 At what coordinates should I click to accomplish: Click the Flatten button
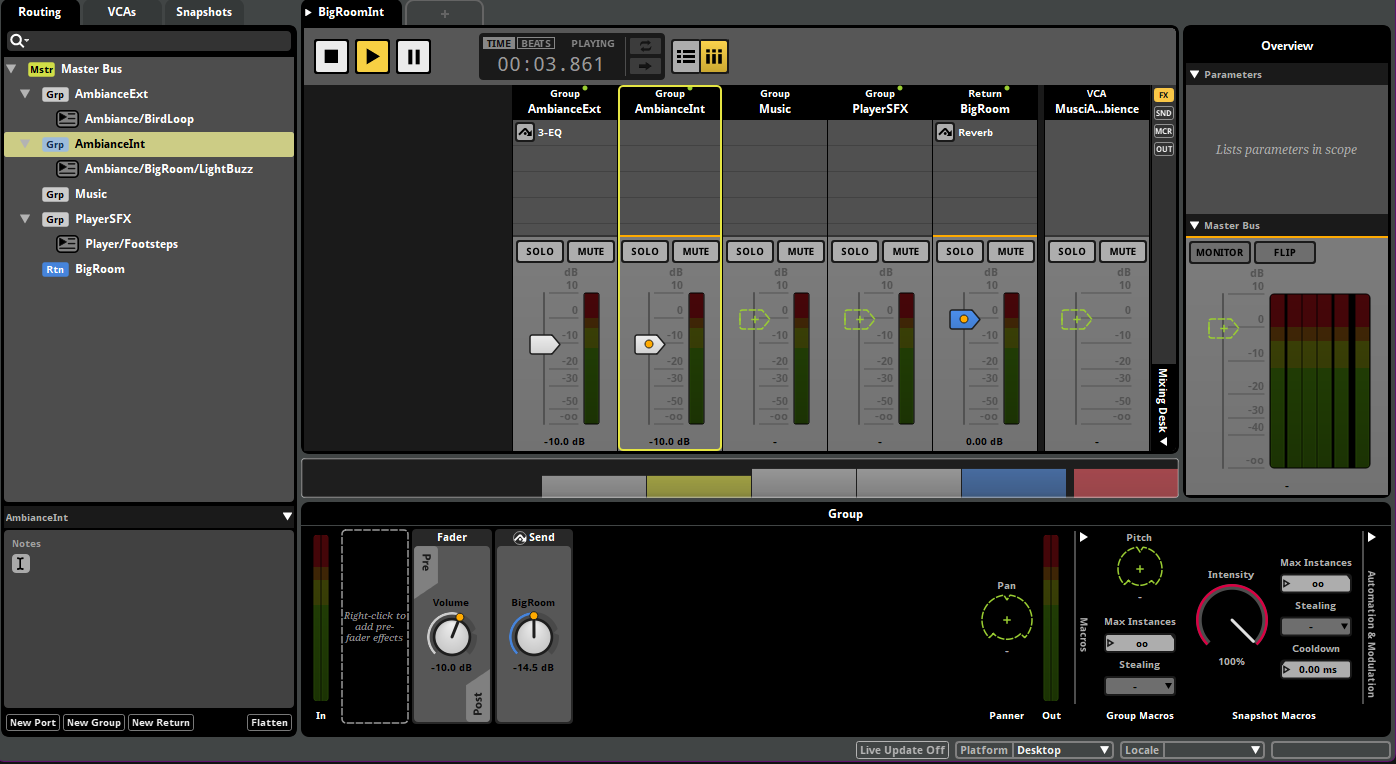point(270,723)
